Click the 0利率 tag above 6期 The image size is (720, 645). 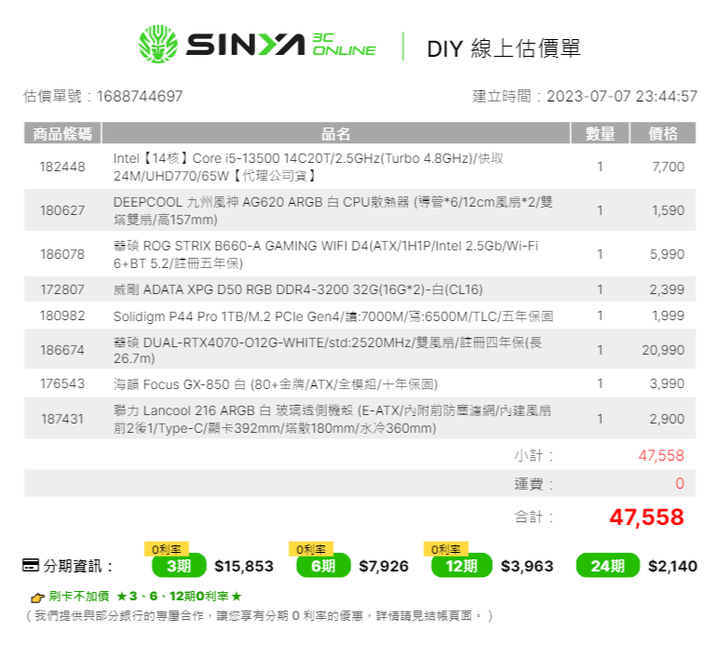coord(311,549)
